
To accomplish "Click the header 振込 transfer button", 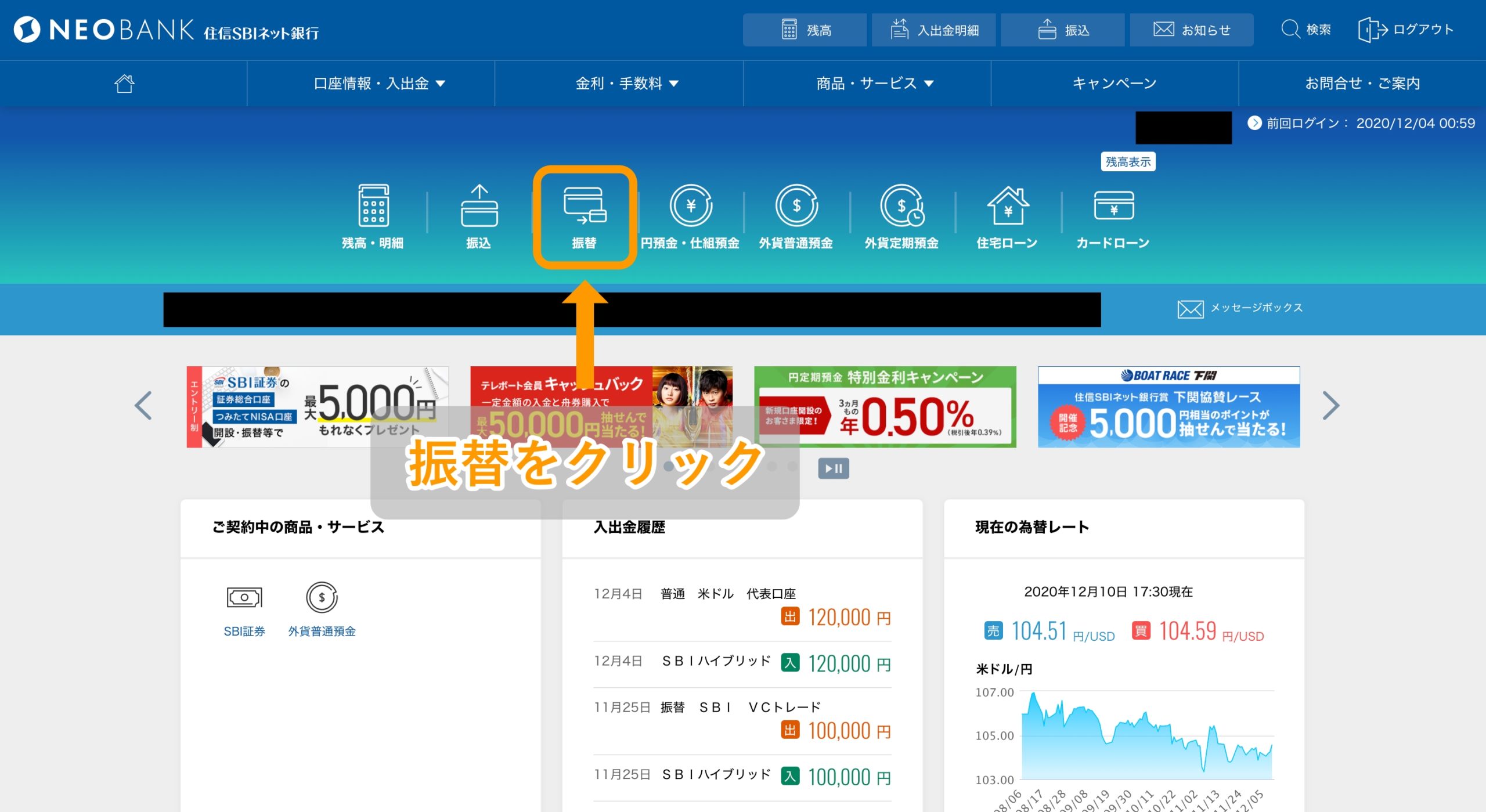I will click(1062, 30).
